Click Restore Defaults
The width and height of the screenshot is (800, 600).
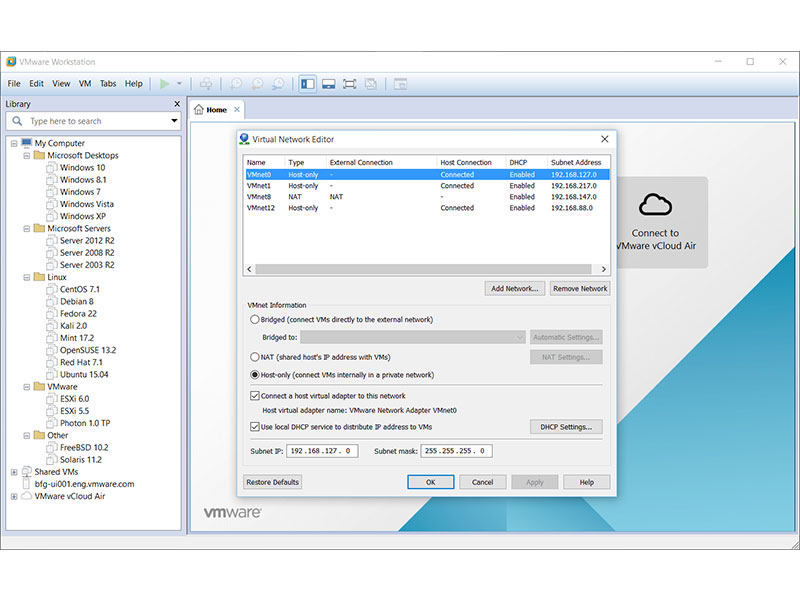coord(272,482)
